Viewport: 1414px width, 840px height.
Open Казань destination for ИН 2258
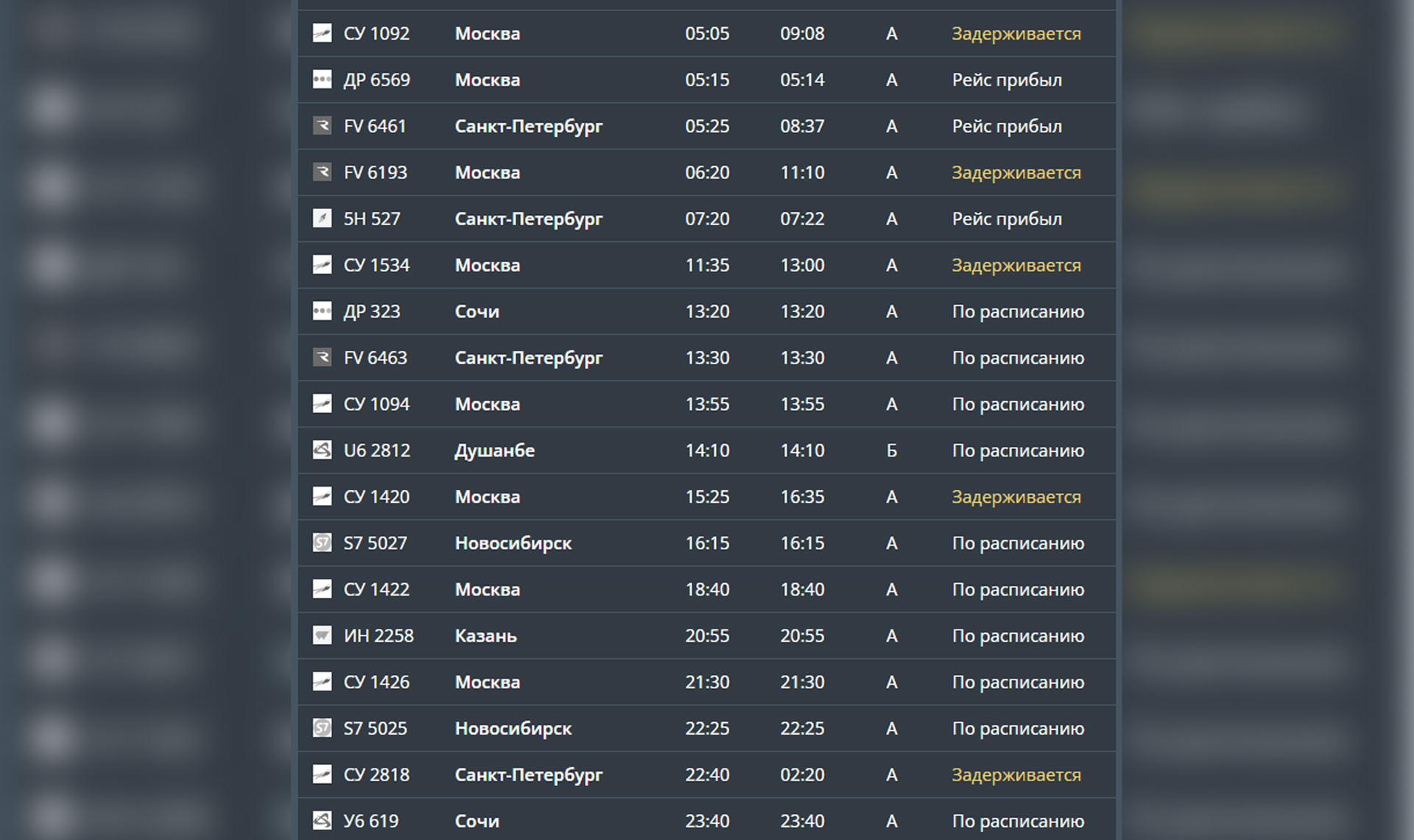[485, 635]
